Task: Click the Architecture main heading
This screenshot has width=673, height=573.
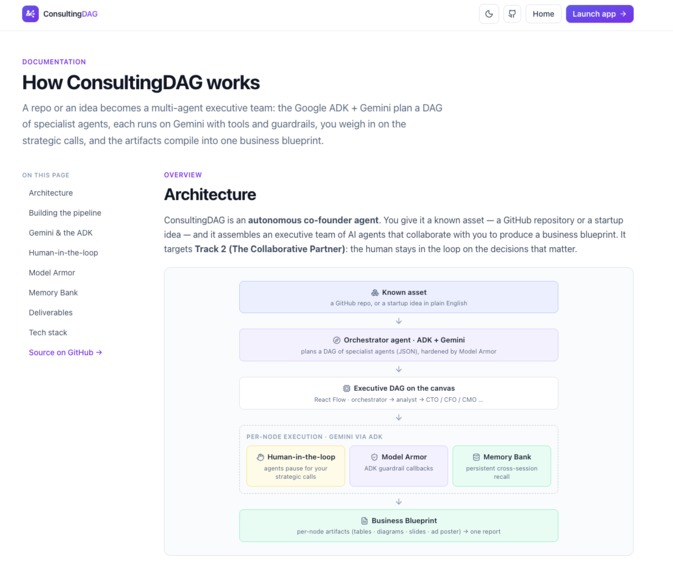Action: (210, 194)
